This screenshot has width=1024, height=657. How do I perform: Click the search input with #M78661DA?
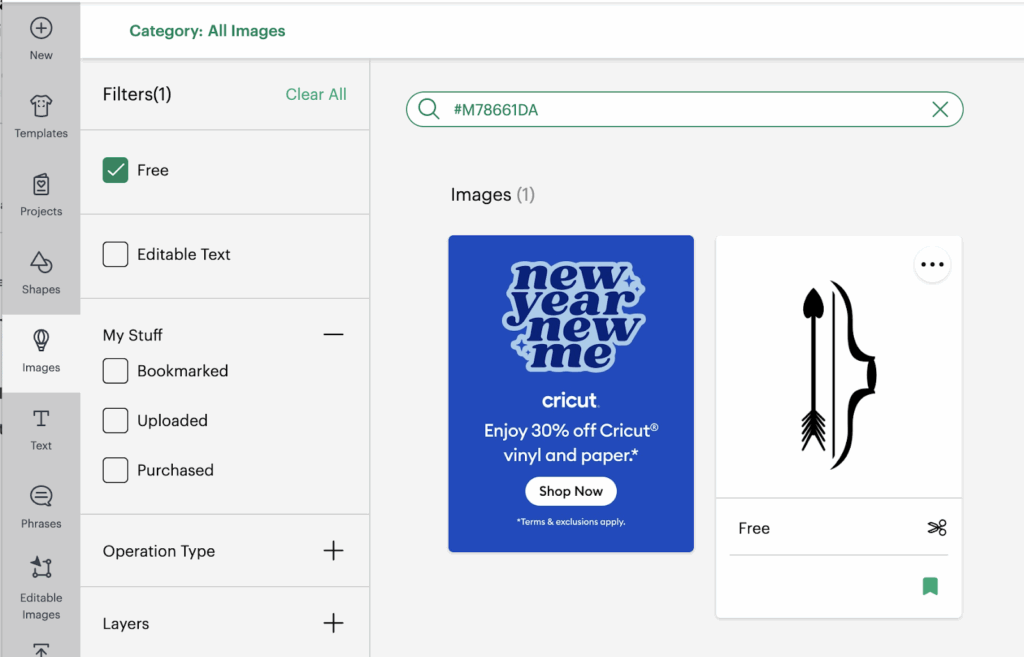684,109
